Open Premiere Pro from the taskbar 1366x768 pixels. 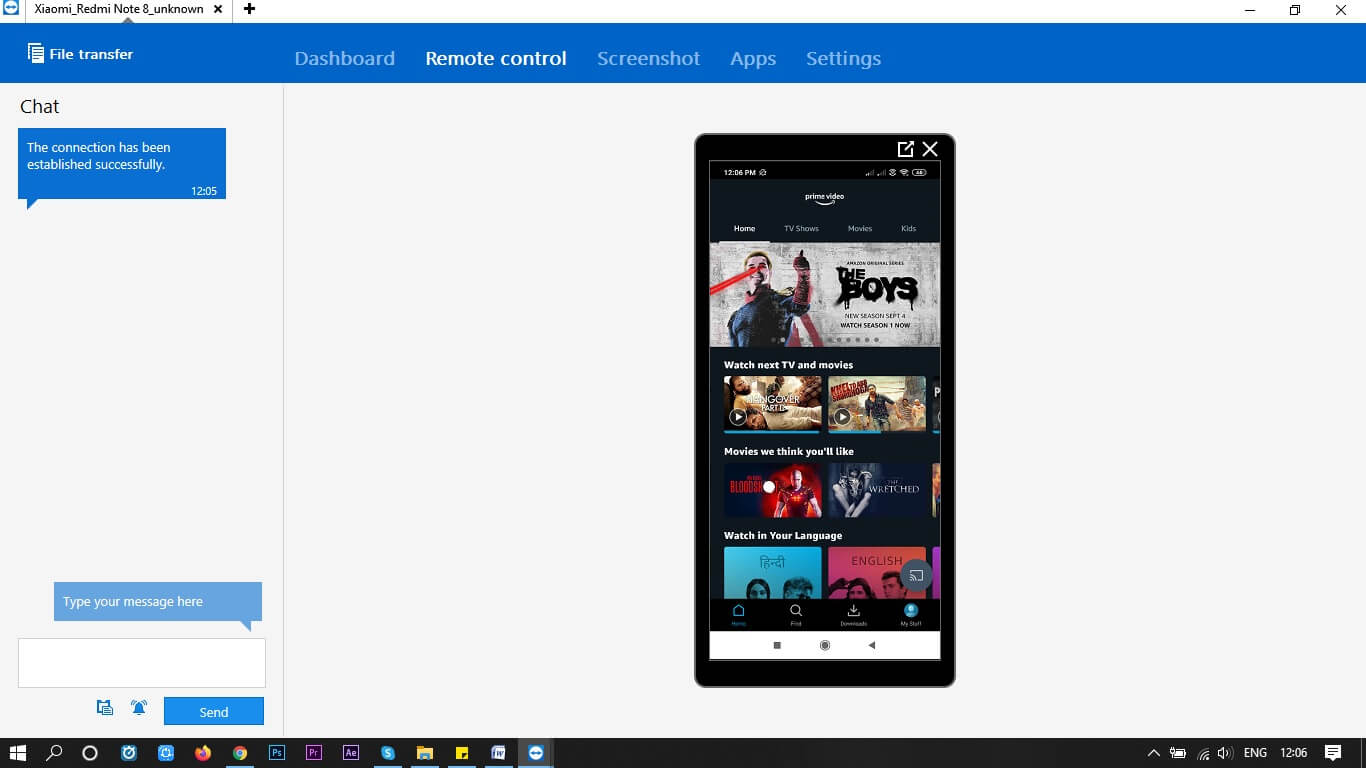314,753
